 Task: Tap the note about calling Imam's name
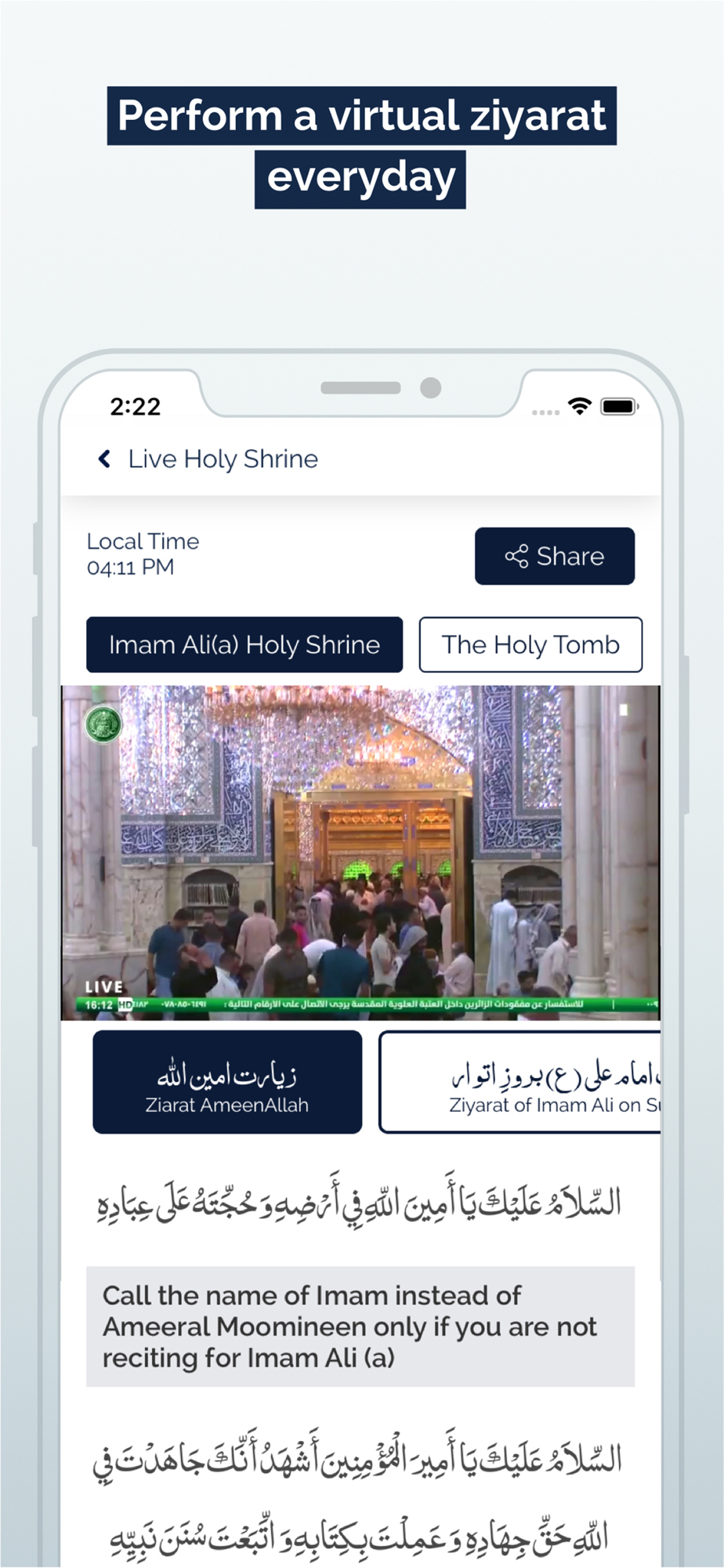(x=360, y=1327)
